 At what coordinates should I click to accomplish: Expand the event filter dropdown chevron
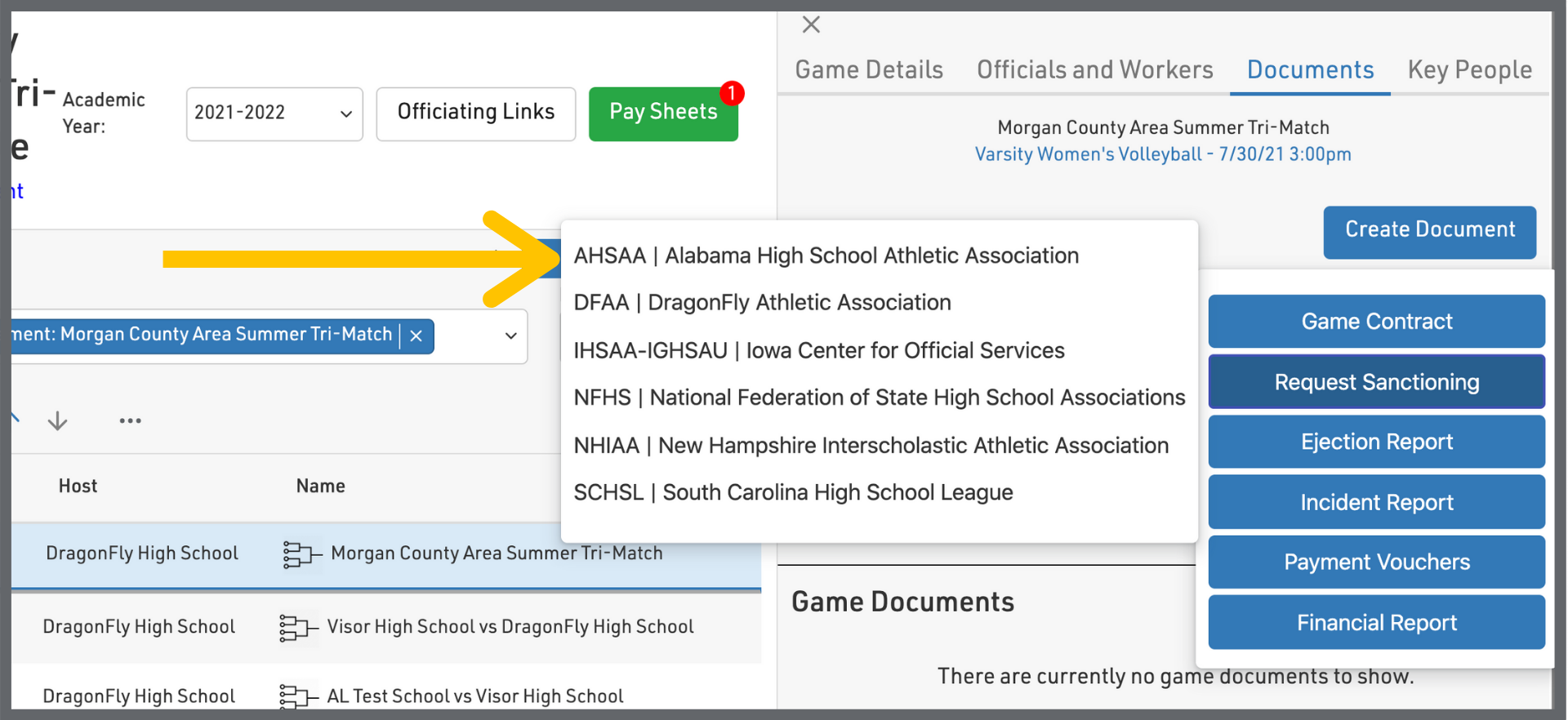click(510, 336)
